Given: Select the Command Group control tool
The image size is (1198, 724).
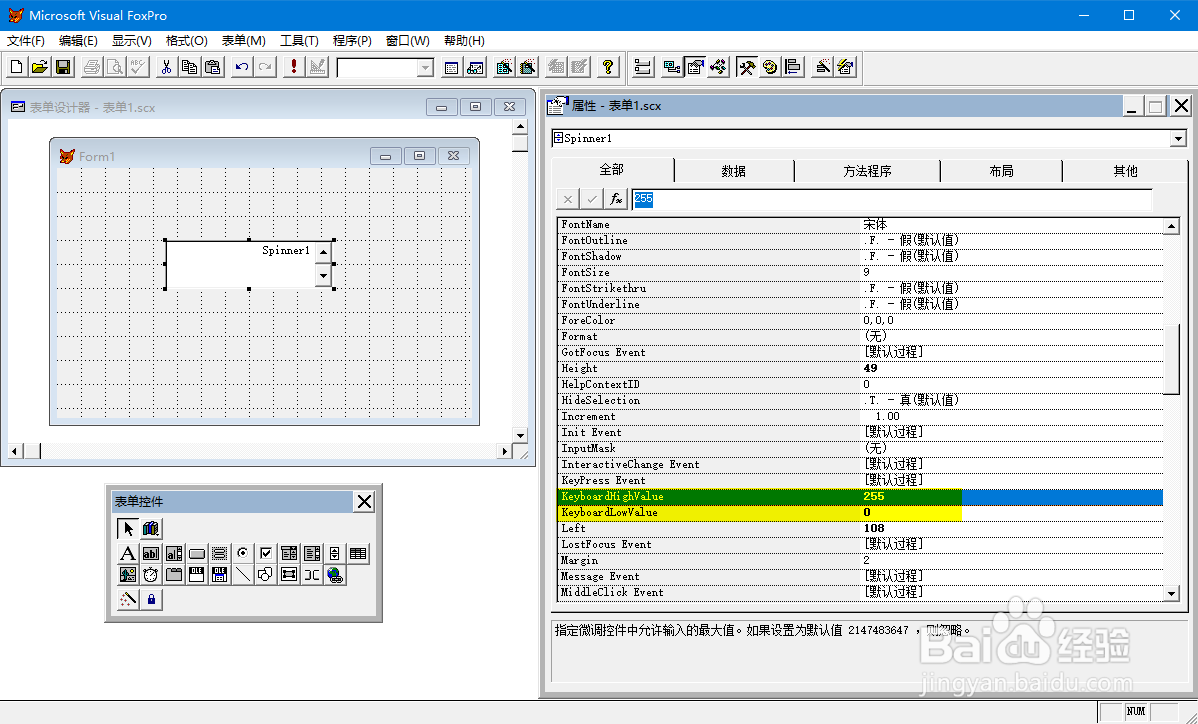Looking at the screenshot, I should click(x=219, y=554).
